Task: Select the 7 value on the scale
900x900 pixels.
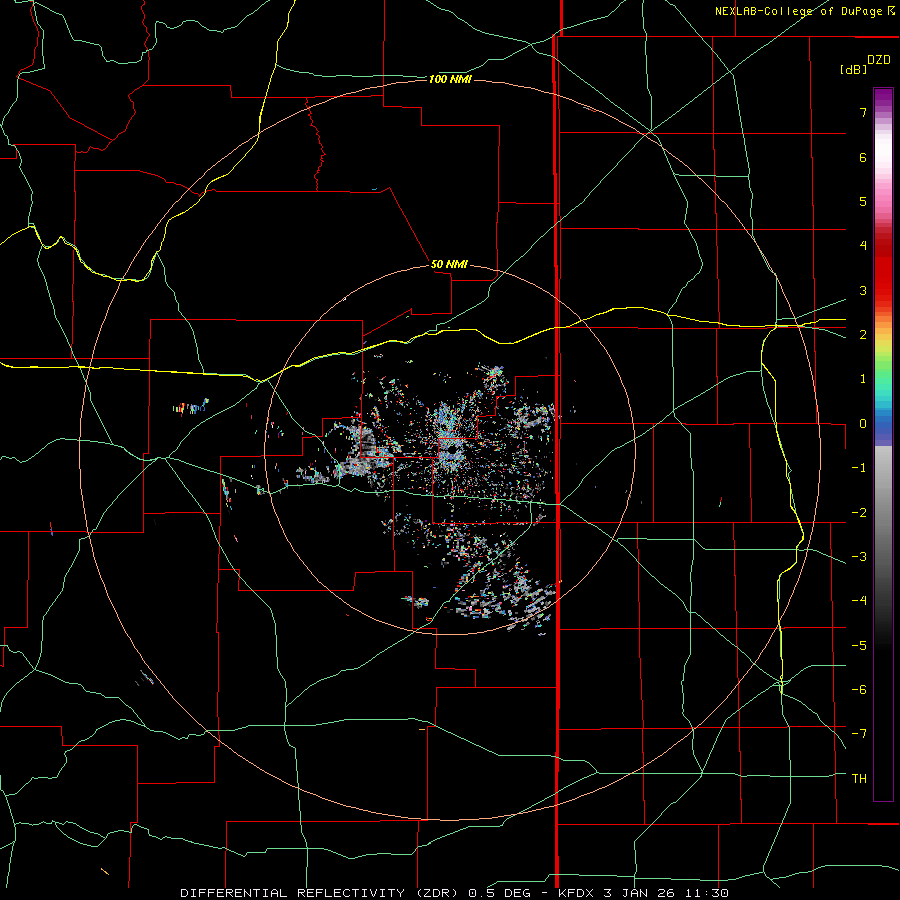Action: point(863,112)
